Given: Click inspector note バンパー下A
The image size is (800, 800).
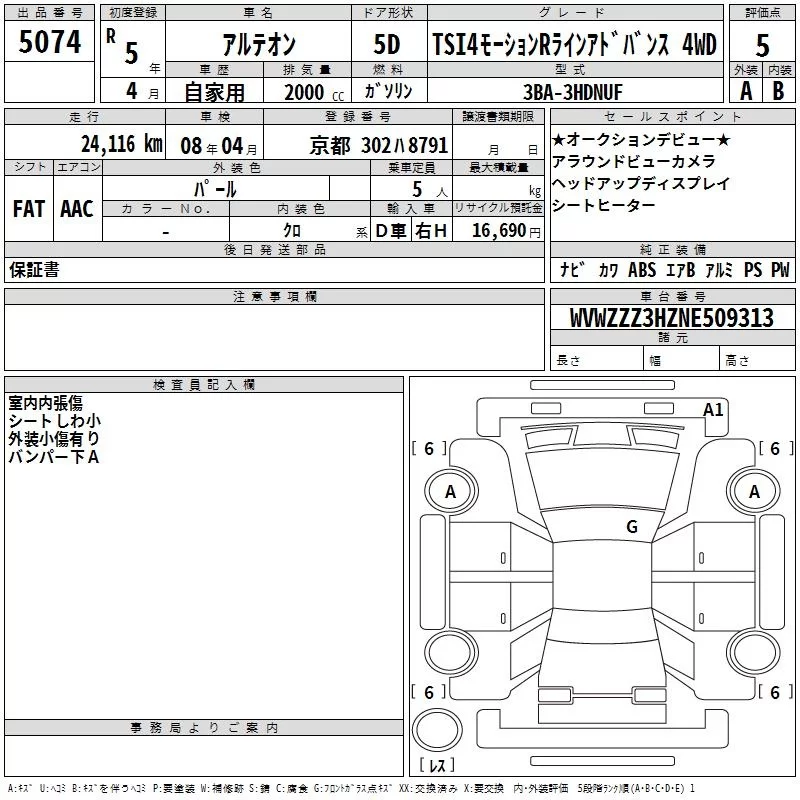Looking at the screenshot, I should pyautogui.click(x=54, y=457).
